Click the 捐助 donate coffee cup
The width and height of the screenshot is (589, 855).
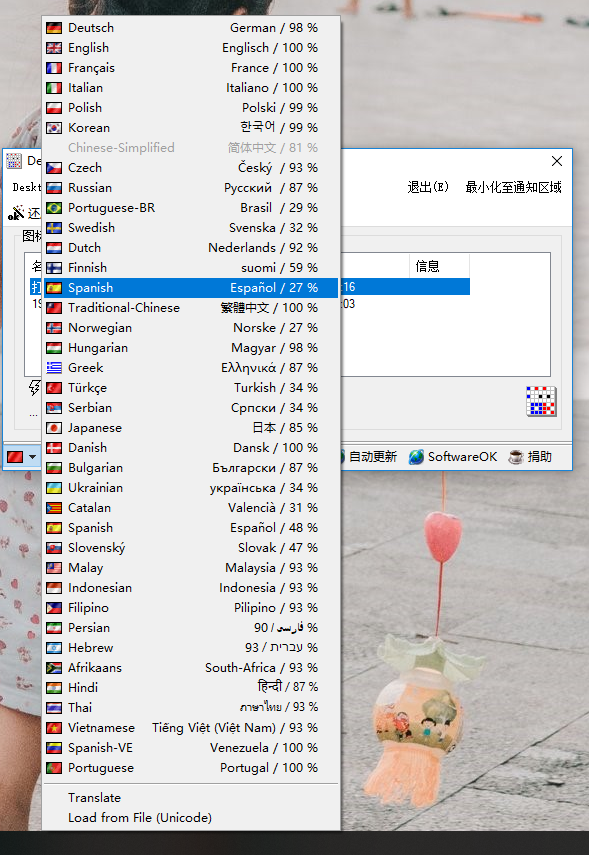click(x=531, y=457)
